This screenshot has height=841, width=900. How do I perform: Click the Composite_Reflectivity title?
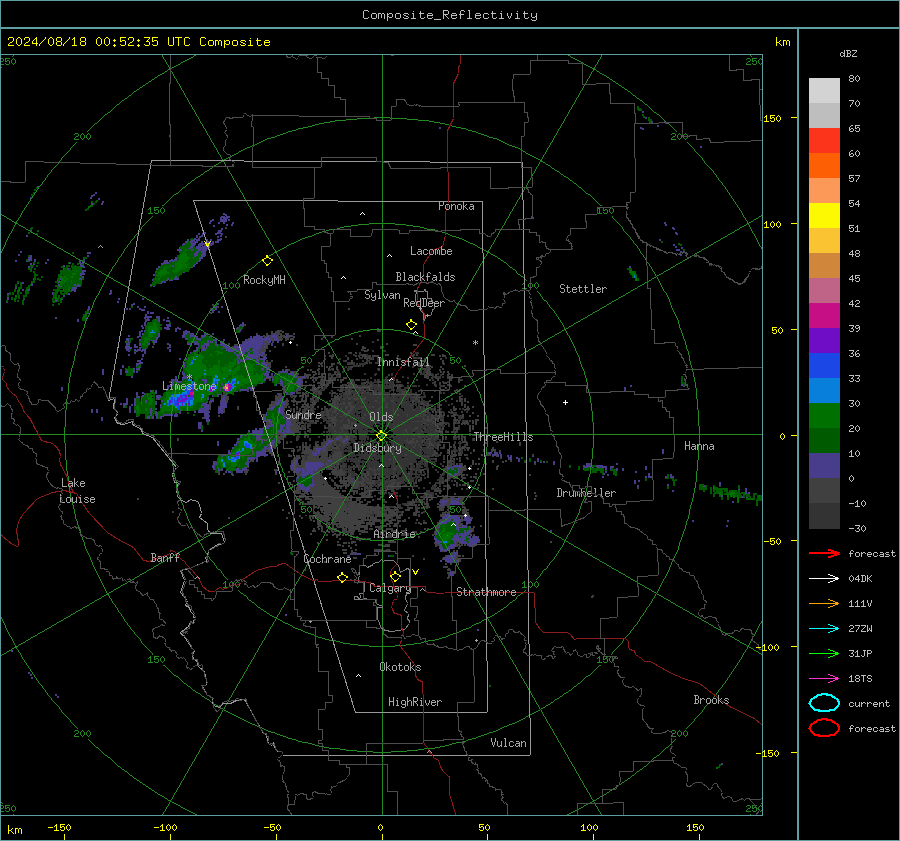point(450,15)
